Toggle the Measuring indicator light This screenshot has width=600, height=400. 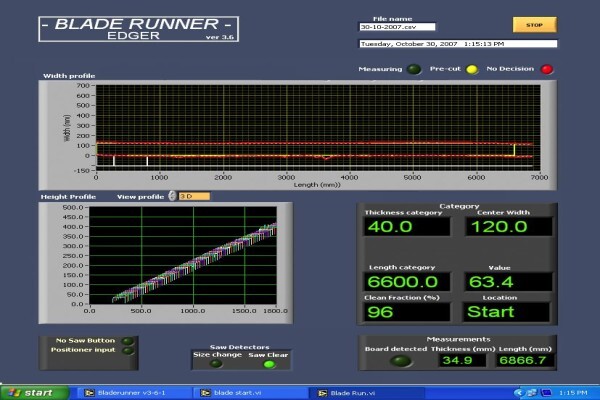click(x=414, y=69)
